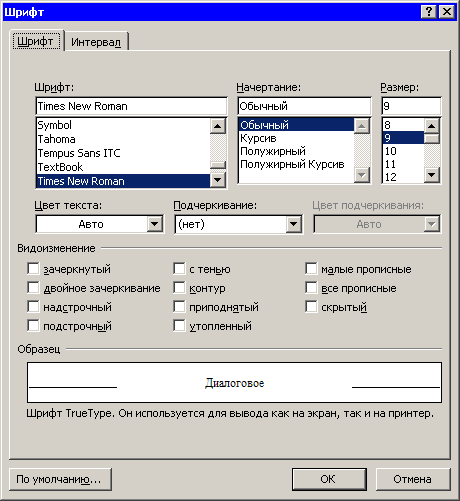Select Полужирный Курсив style
Image resolution: width=460 pixels, height=501 pixels.
[x=292, y=164]
